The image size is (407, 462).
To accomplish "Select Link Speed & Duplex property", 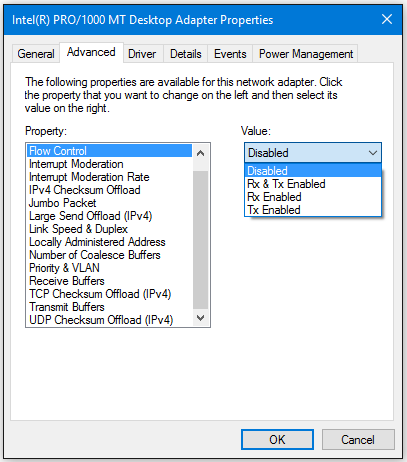I will click(x=109, y=229).
